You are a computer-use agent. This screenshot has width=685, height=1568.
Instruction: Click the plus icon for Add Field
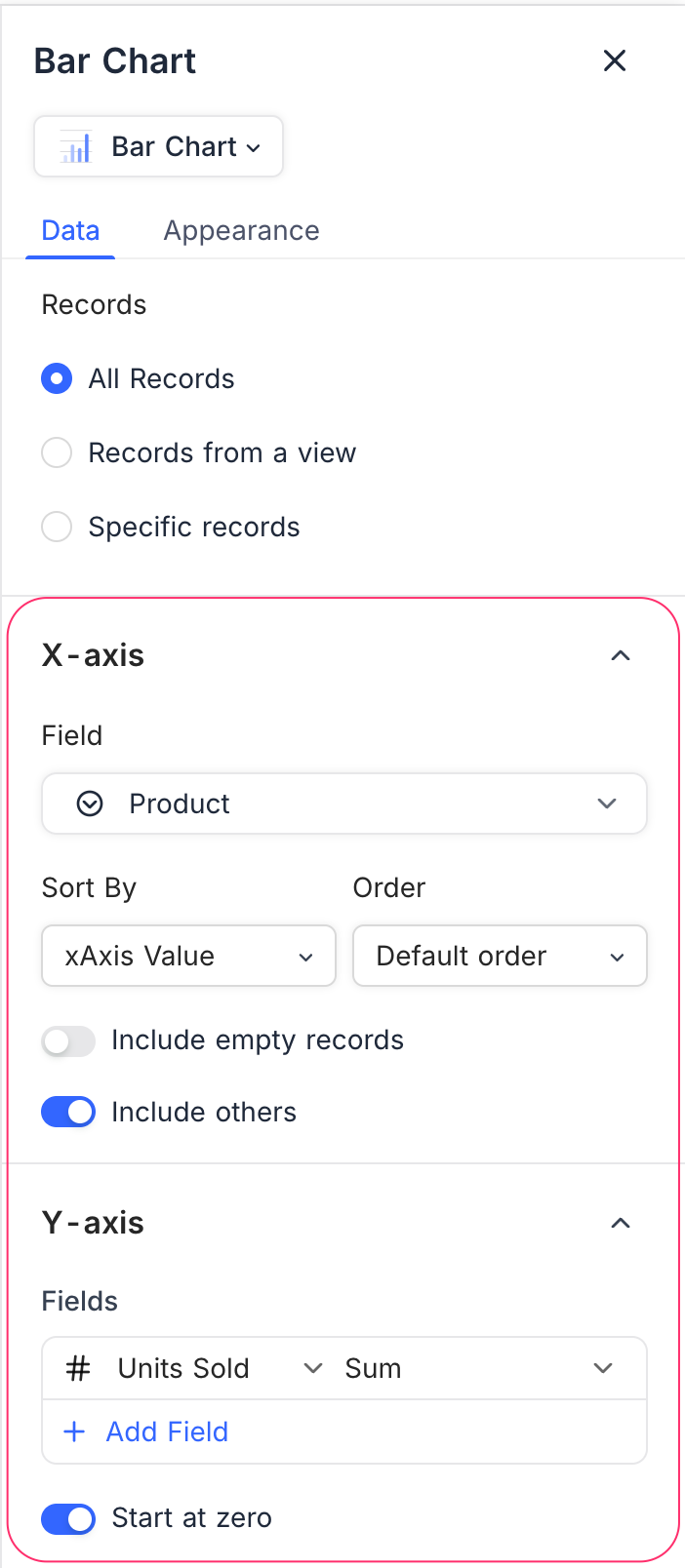point(74,1431)
